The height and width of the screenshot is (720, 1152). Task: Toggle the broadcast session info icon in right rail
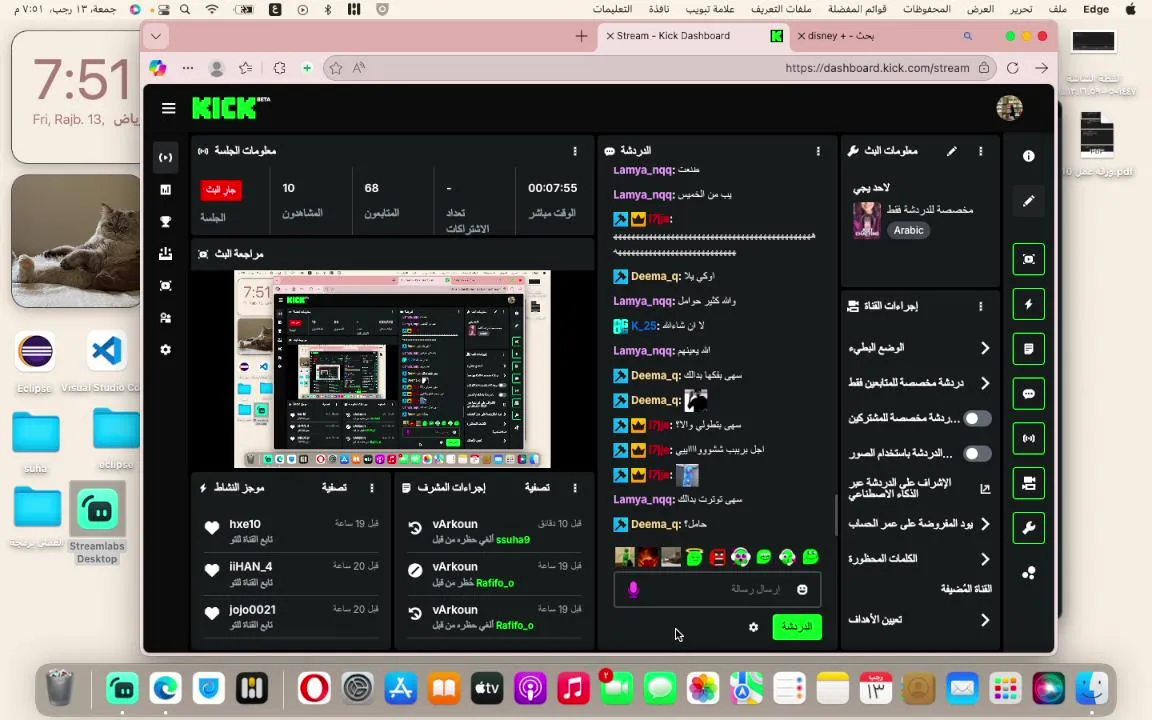1029,439
